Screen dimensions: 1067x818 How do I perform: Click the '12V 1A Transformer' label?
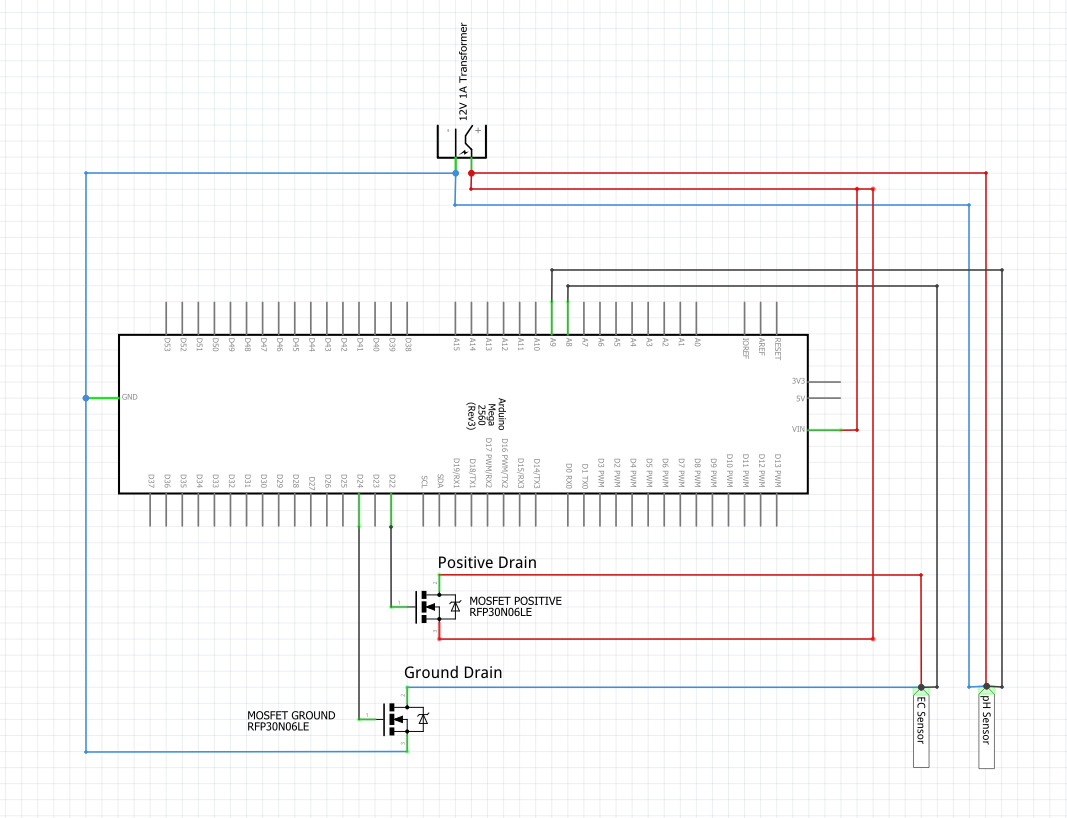click(463, 71)
